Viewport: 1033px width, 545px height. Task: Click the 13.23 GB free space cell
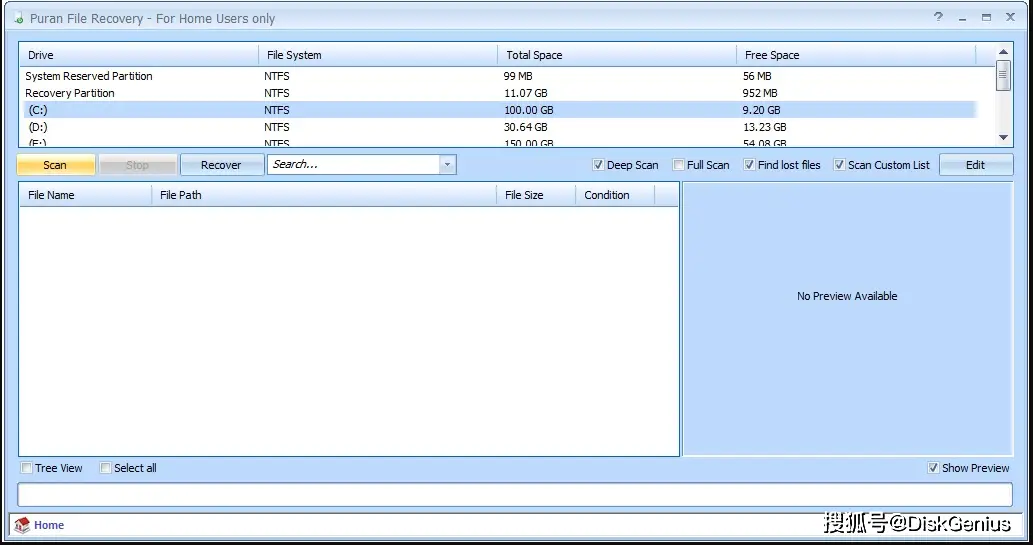(764, 127)
